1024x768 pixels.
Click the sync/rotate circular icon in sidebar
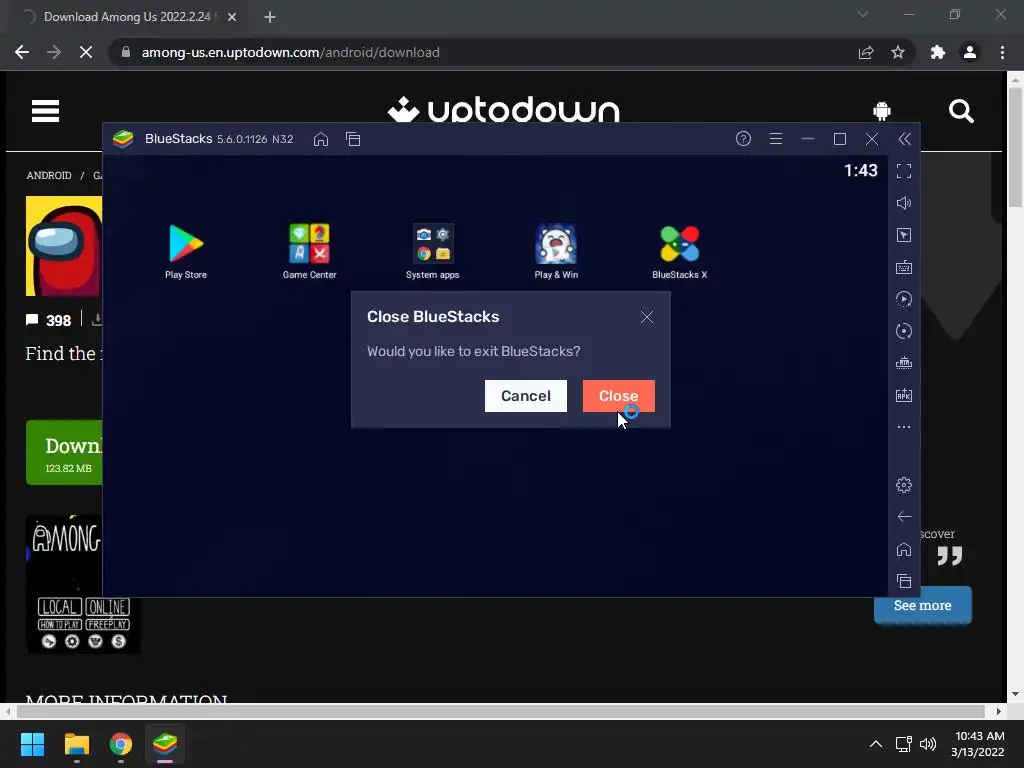[904, 331]
